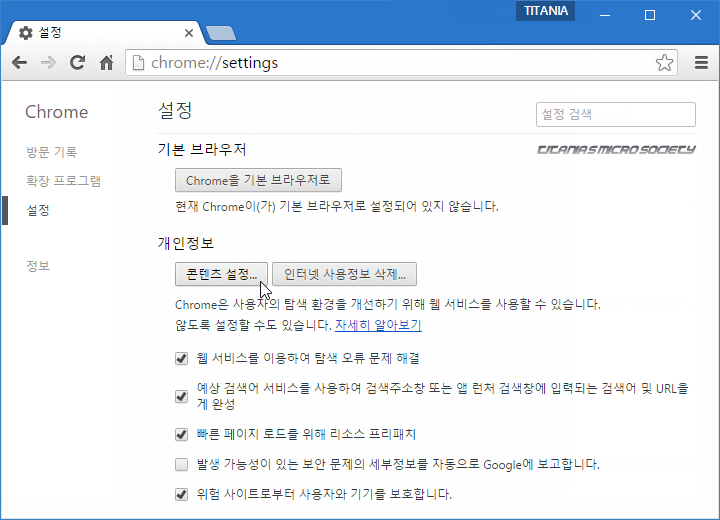
Task: Click the TITANIA profile button
Action: pyautogui.click(x=546, y=11)
